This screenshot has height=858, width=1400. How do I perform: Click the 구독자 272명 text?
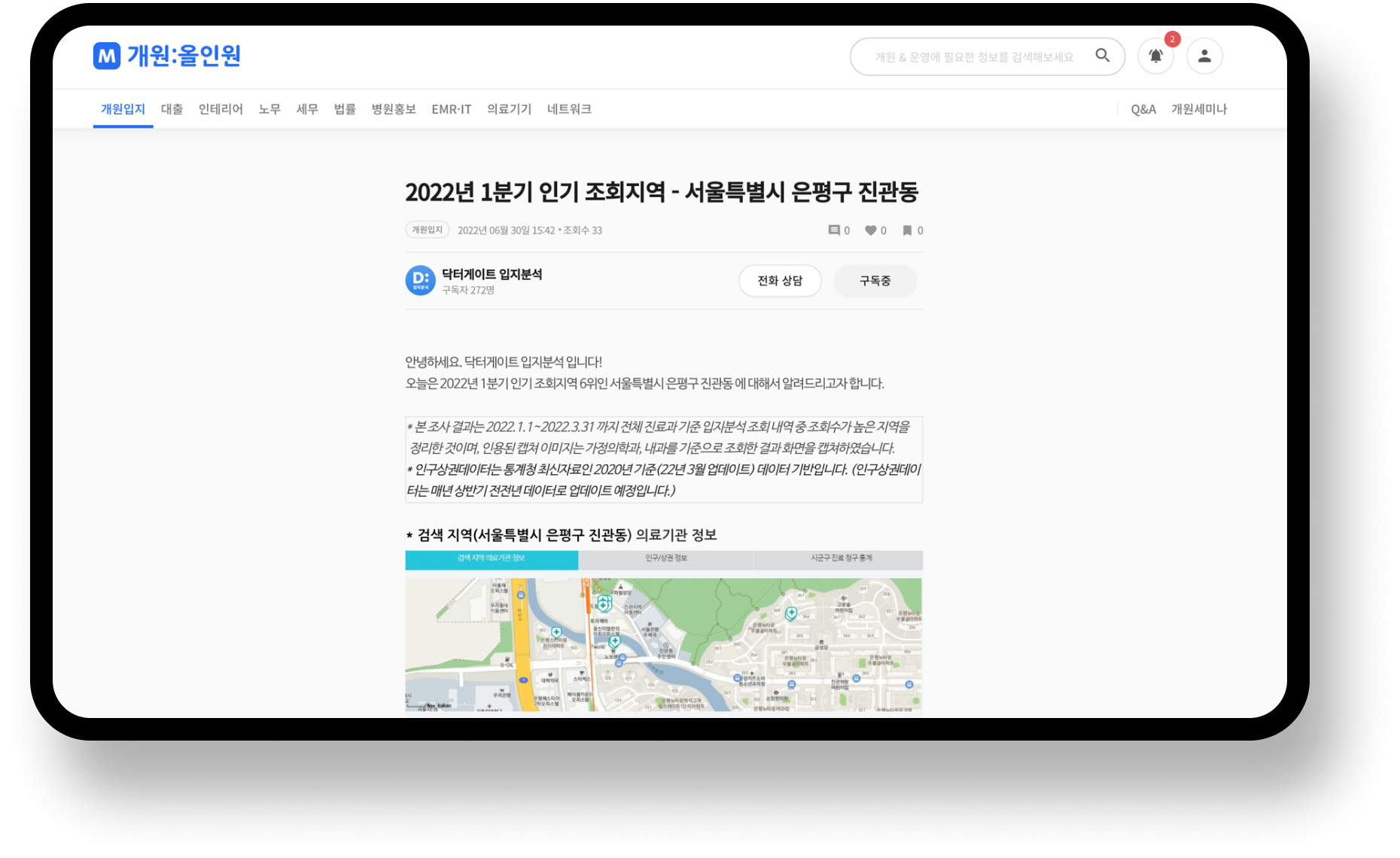pyautogui.click(x=468, y=290)
